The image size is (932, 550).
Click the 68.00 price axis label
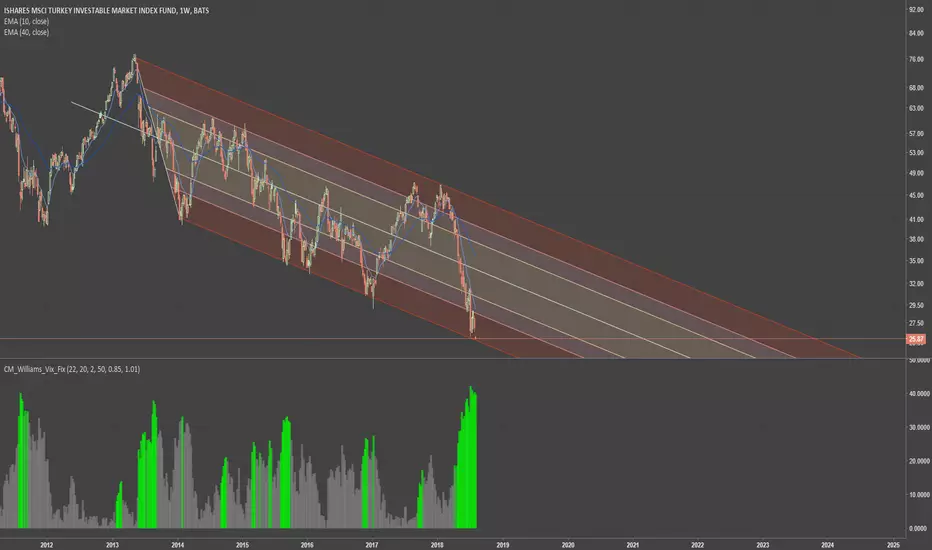(x=916, y=88)
